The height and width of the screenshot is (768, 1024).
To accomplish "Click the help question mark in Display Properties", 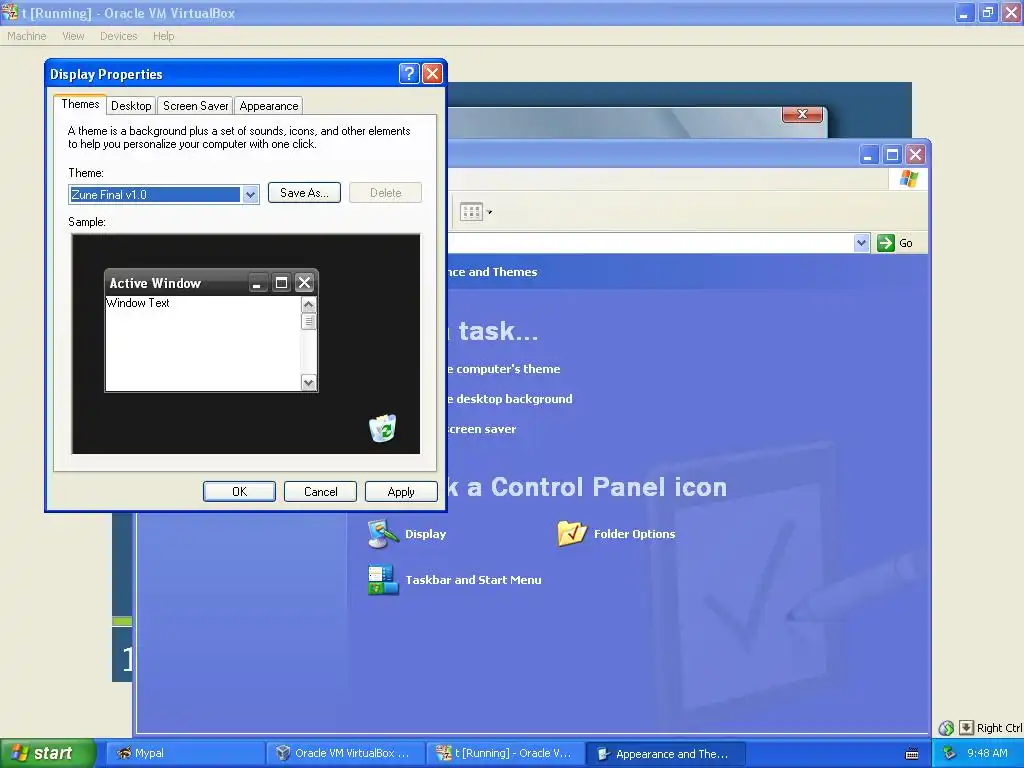I will (409, 73).
